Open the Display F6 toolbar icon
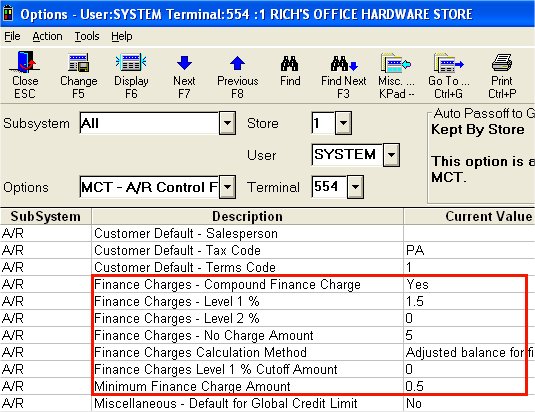Viewport: 535px width, 412px height. pyautogui.click(x=131, y=62)
